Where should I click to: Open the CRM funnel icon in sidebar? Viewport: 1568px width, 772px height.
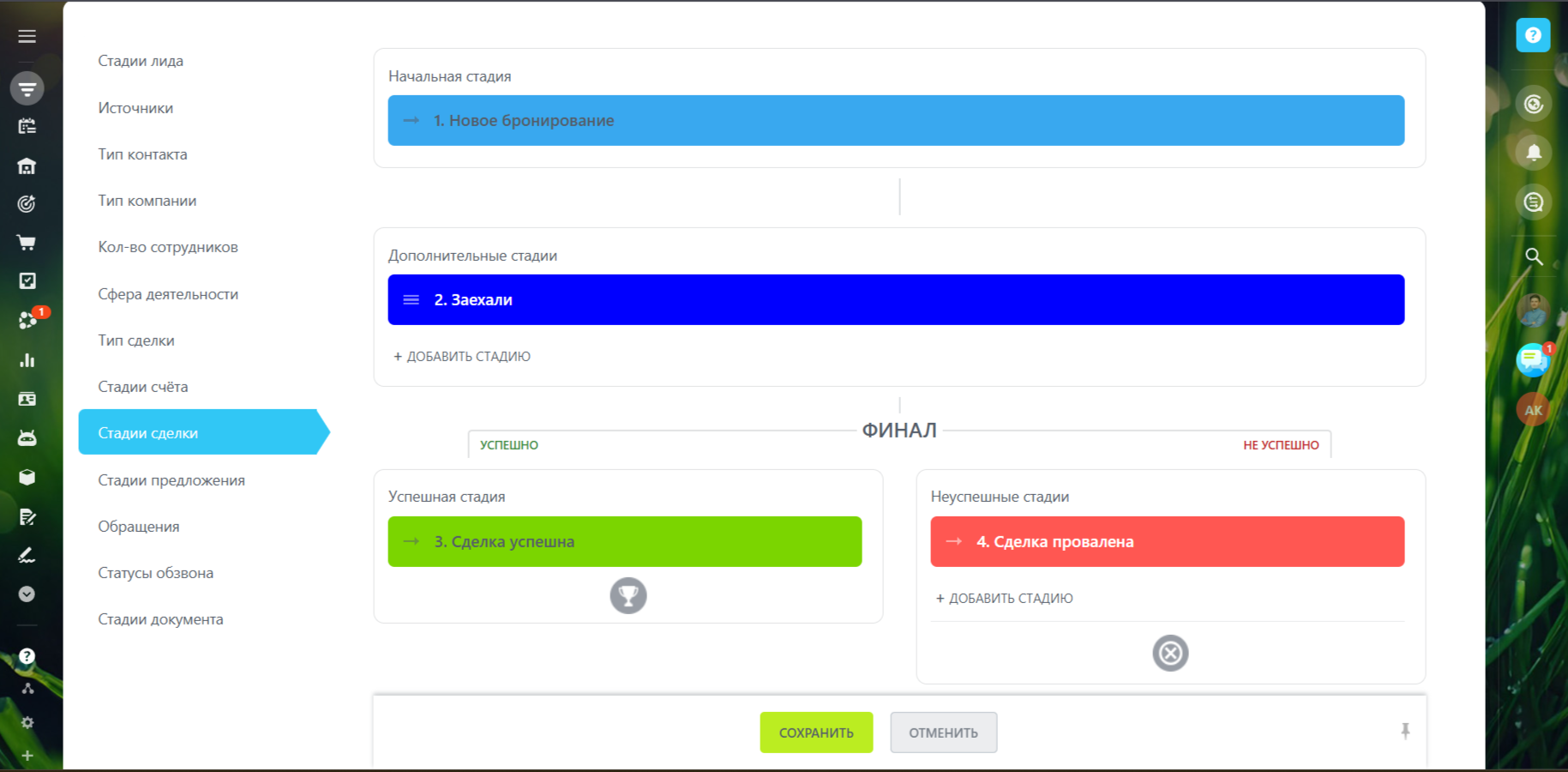click(x=27, y=88)
